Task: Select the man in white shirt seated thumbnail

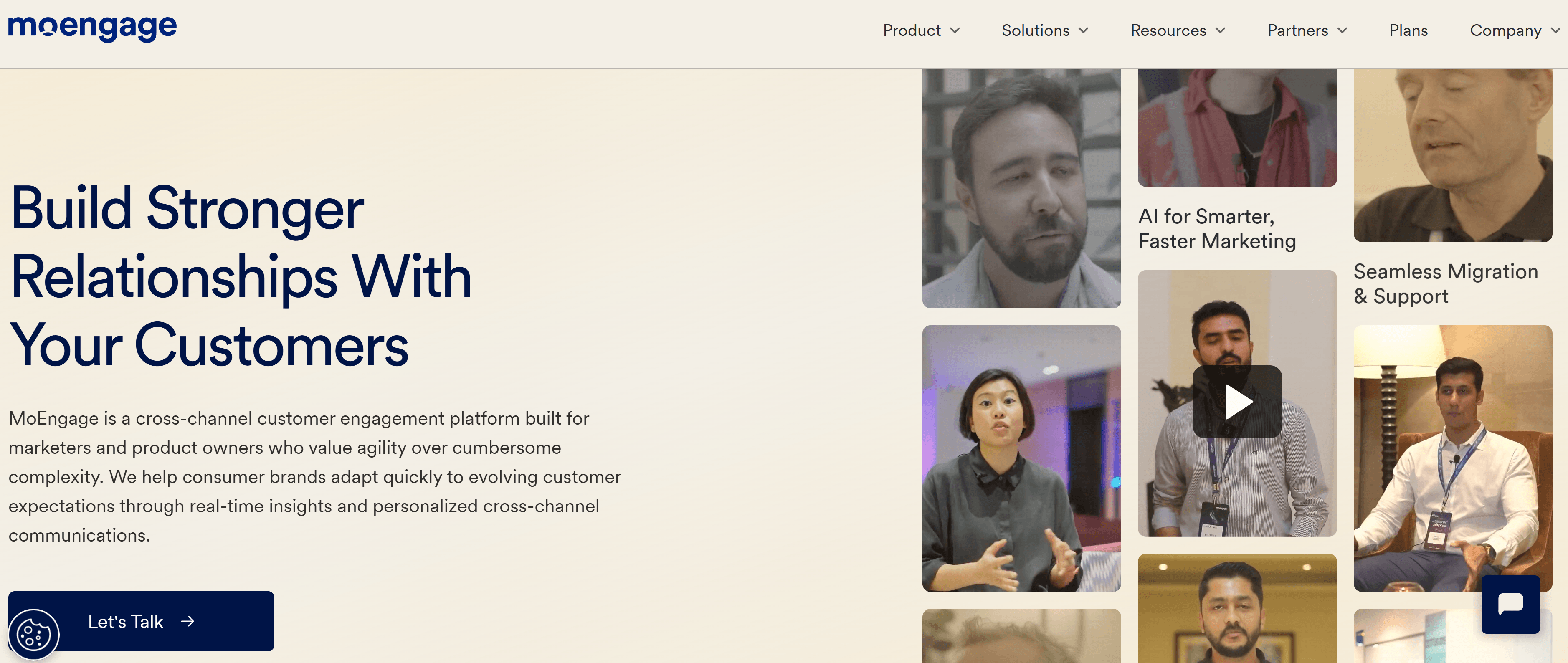Action: click(1452, 458)
